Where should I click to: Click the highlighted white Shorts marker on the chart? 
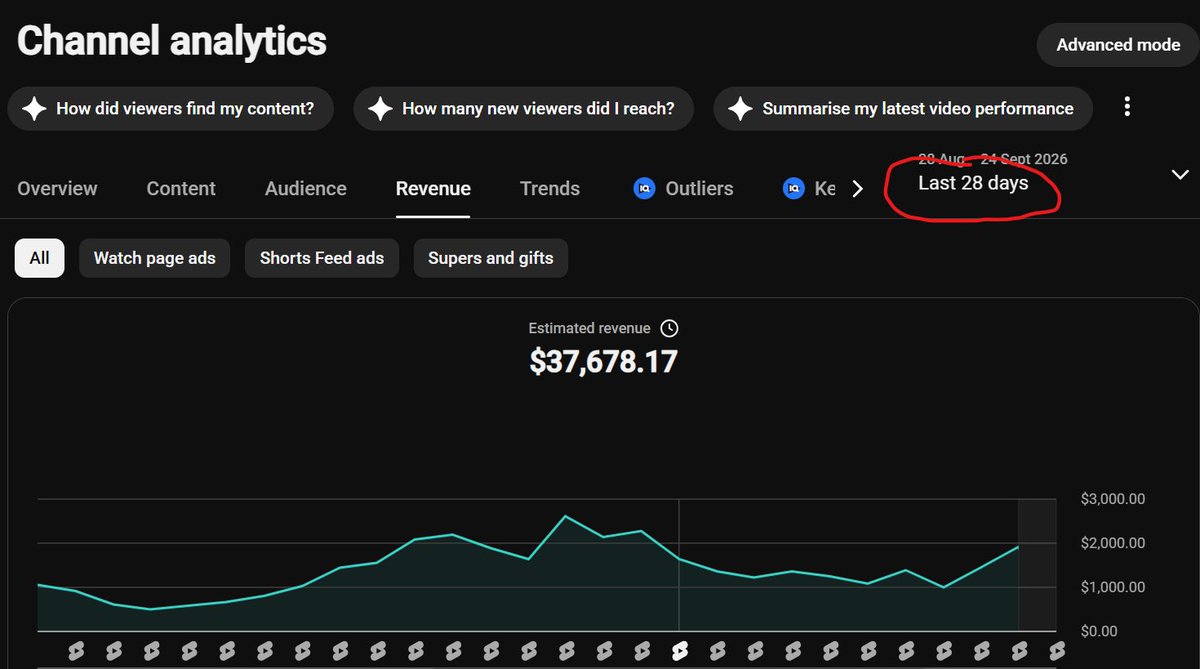click(680, 651)
